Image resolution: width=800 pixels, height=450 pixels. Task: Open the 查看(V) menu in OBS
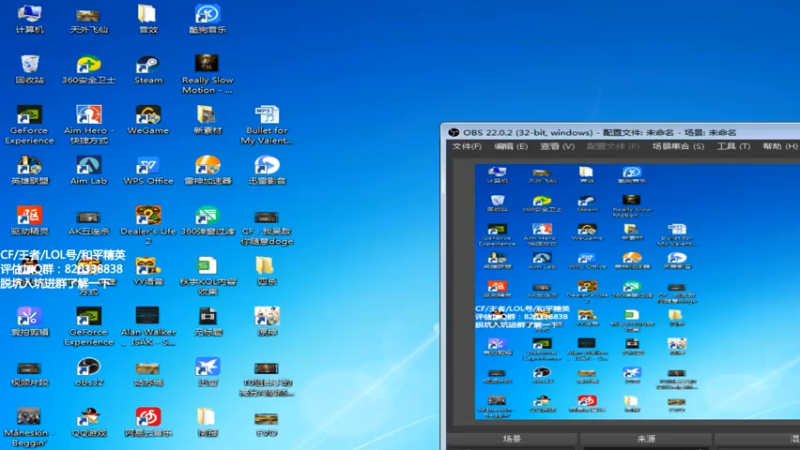point(557,146)
